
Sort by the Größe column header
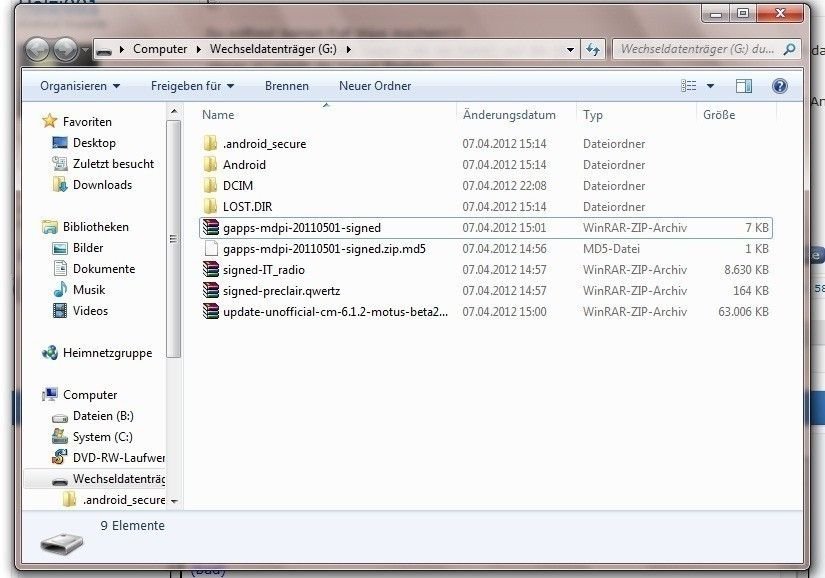(x=736, y=115)
